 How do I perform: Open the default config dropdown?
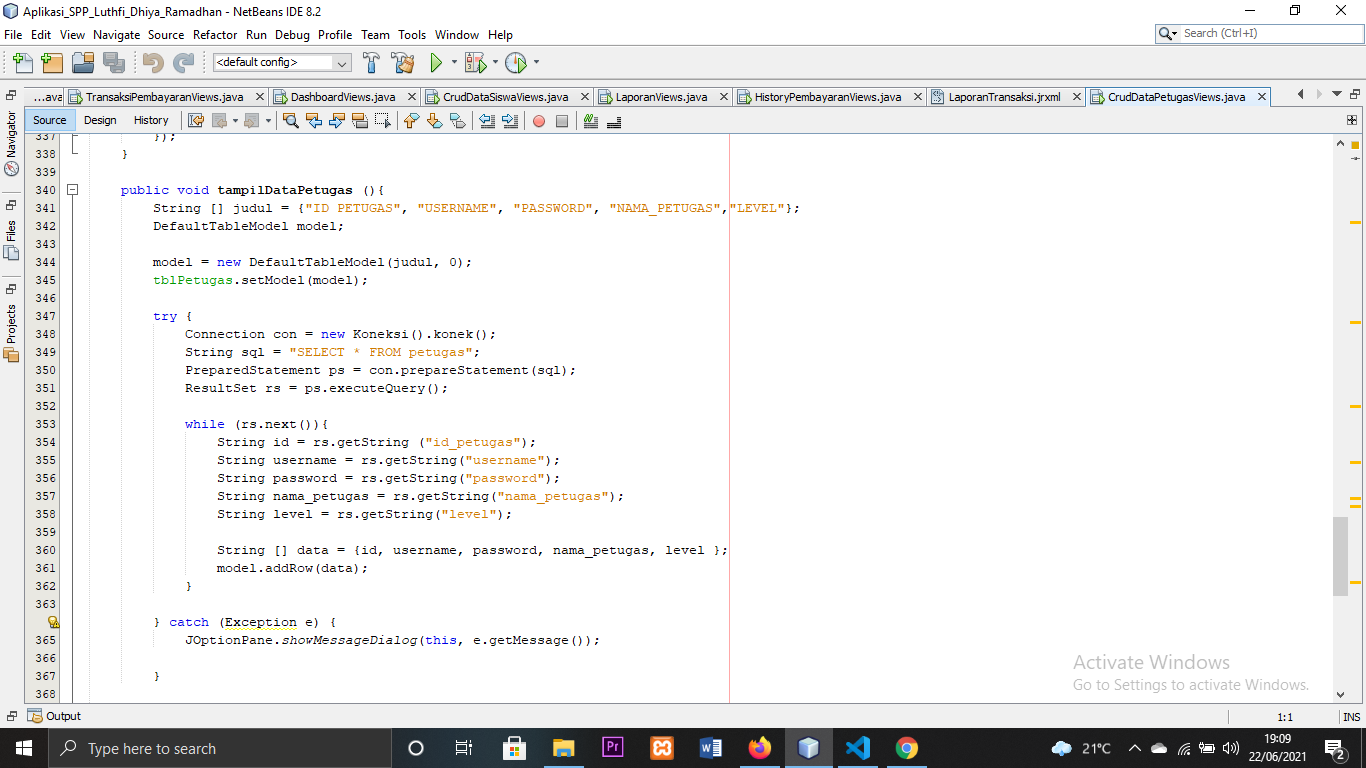point(282,62)
